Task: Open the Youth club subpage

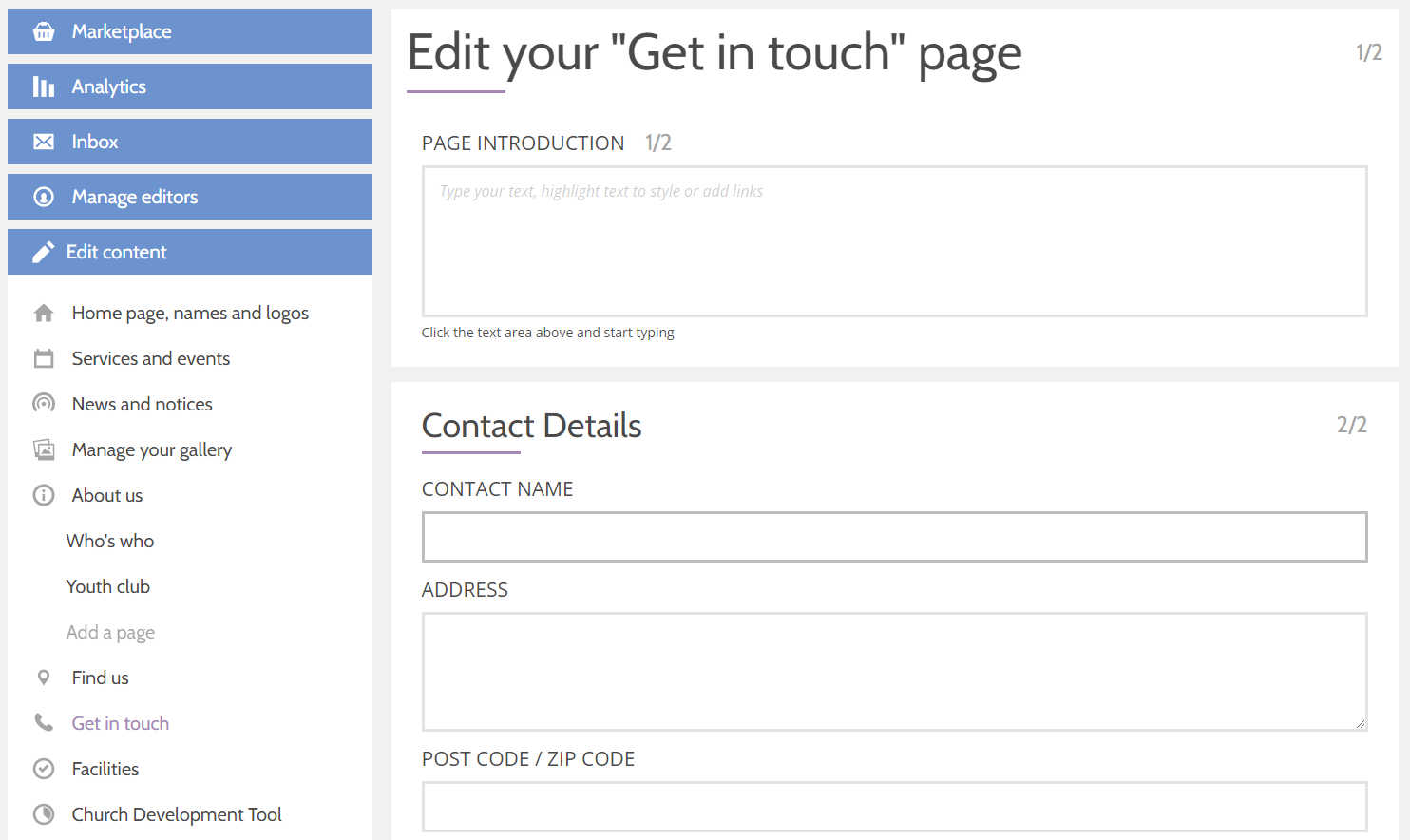Action: 108,586
